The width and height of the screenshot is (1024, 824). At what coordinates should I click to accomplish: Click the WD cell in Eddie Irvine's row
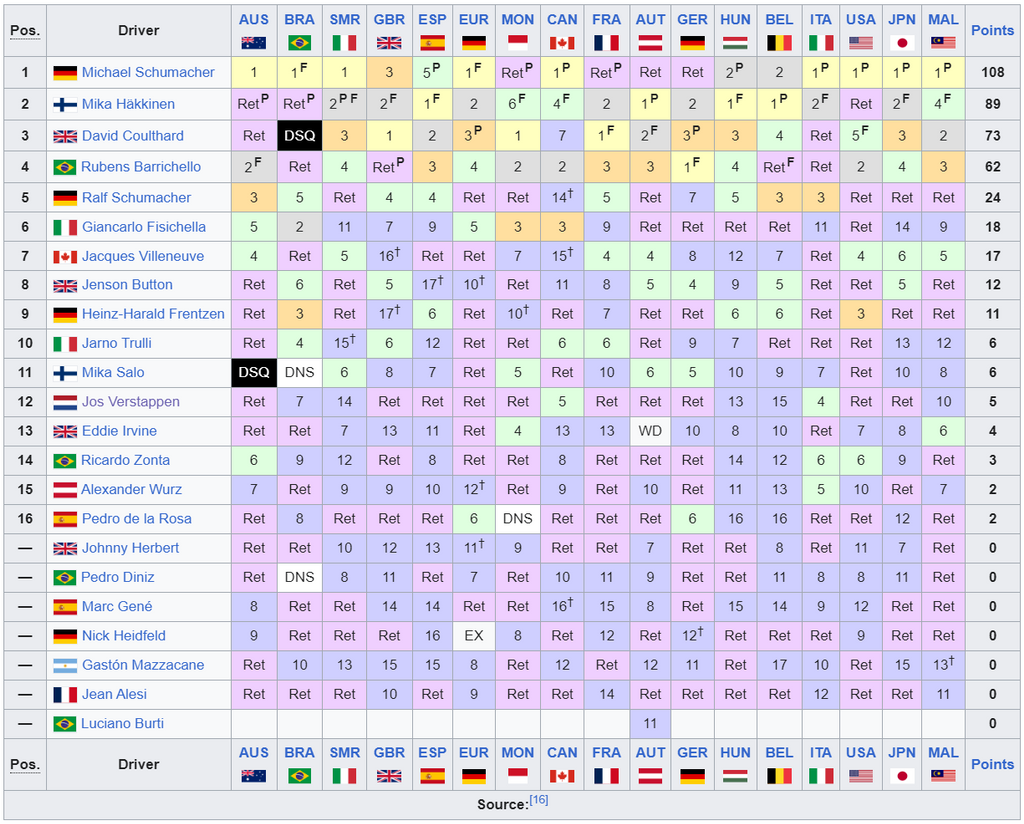(650, 431)
